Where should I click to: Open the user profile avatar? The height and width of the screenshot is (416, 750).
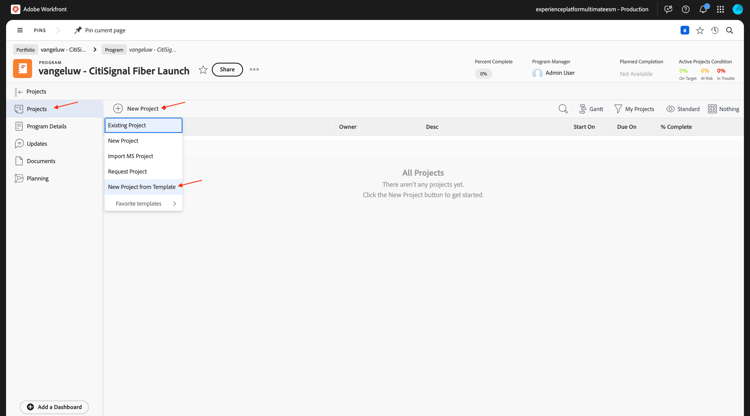(738, 9)
